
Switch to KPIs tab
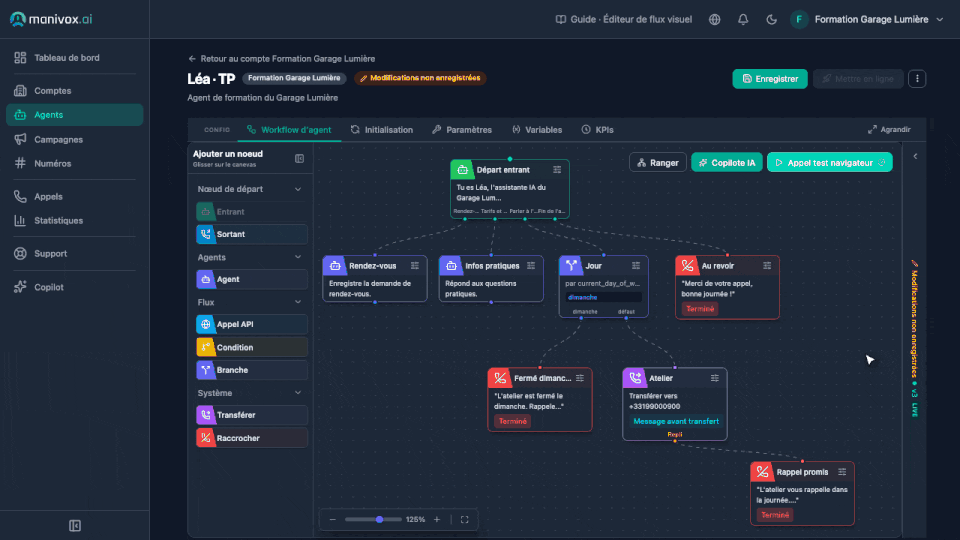(597, 130)
